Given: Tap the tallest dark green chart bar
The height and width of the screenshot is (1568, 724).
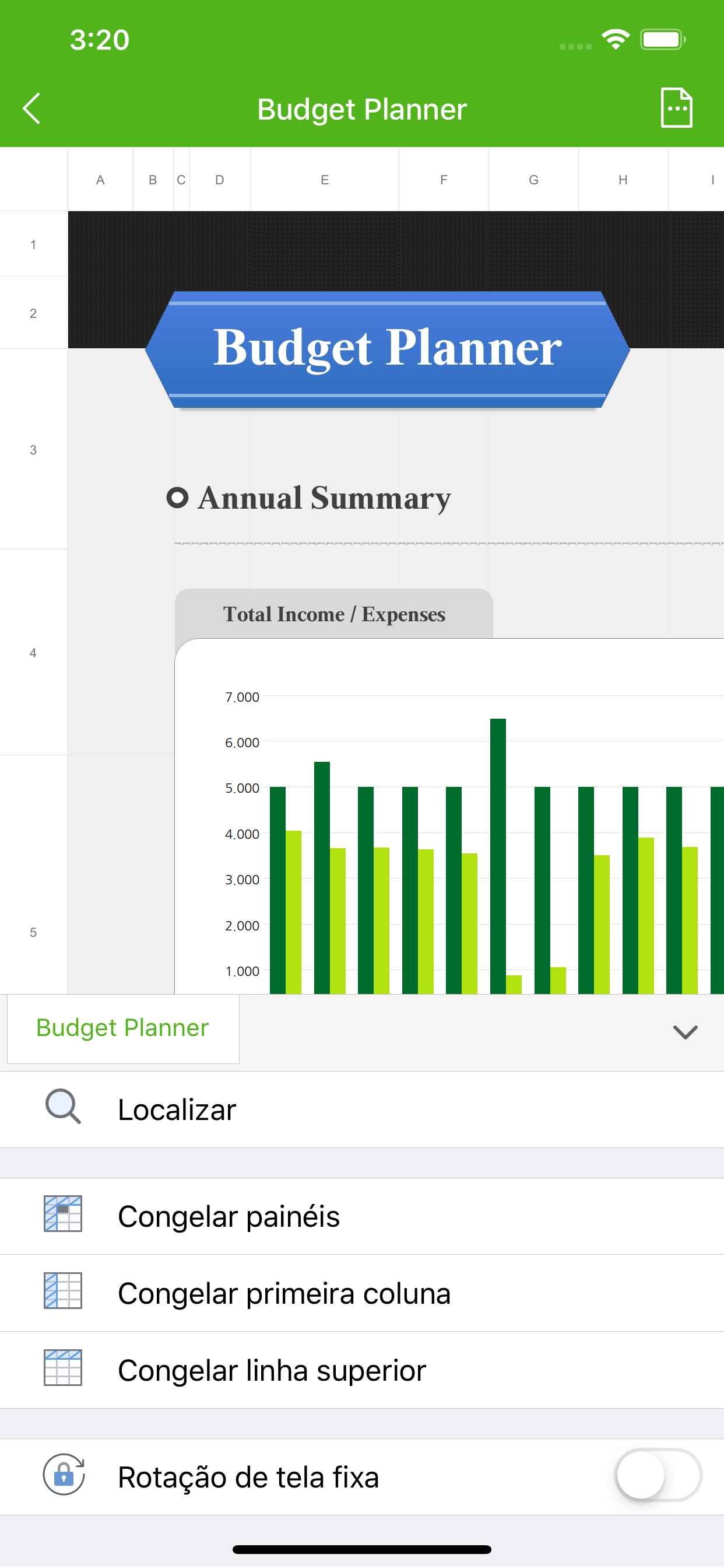Looking at the screenshot, I should (x=498, y=856).
